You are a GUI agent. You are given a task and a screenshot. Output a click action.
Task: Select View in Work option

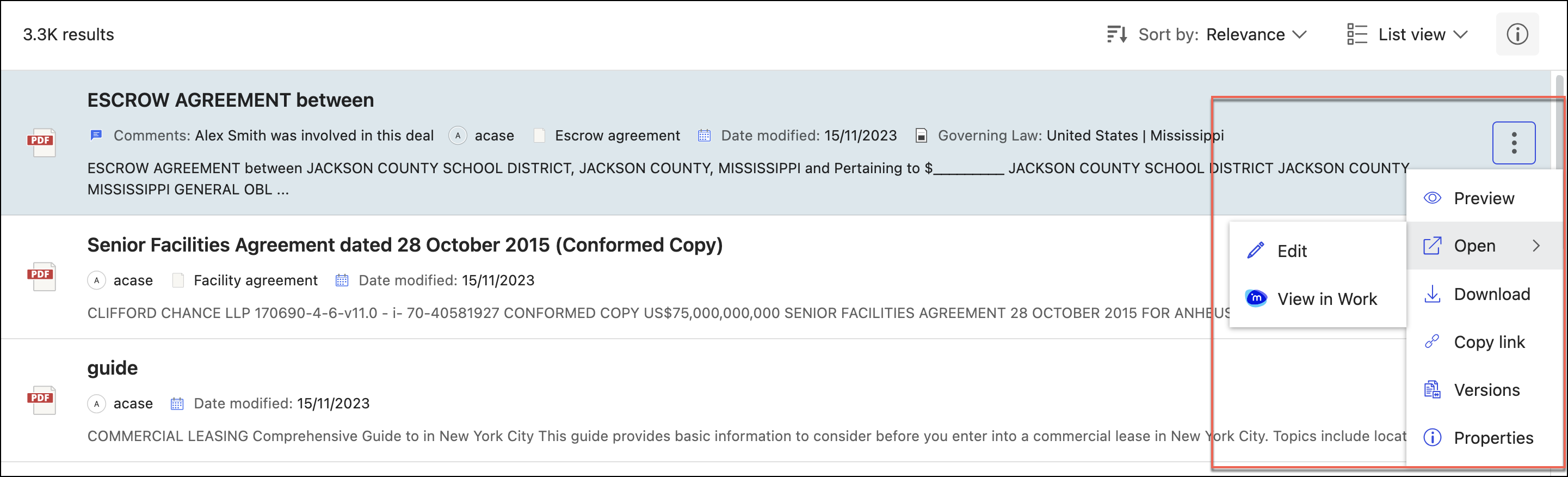tap(1326, 299)
